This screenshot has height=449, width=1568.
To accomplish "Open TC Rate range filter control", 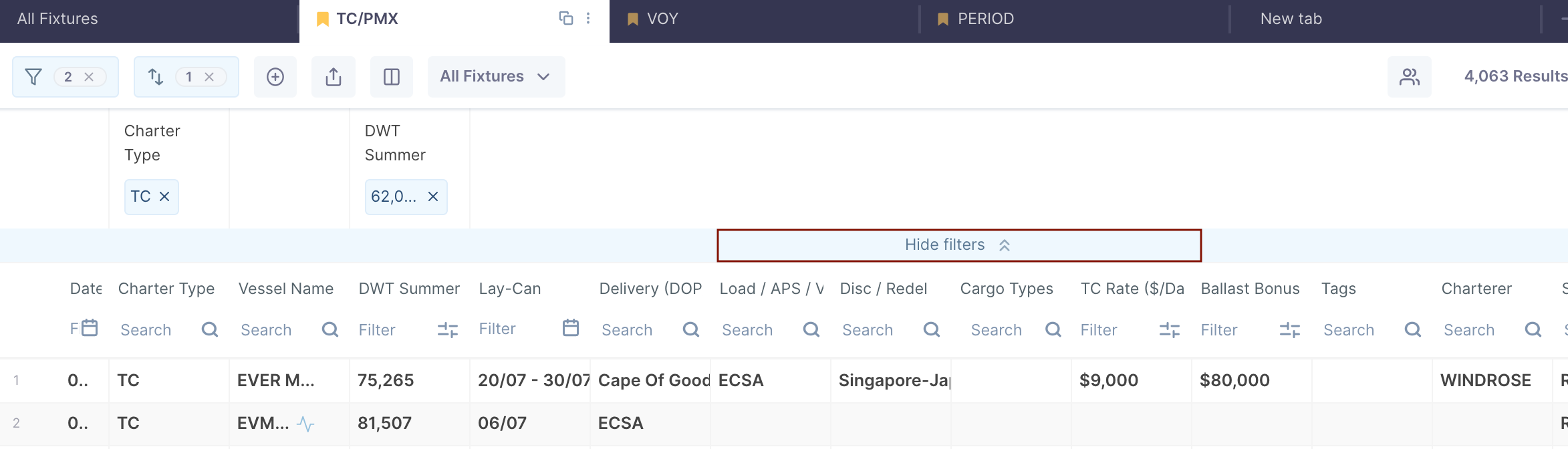I will point(1170,329).
